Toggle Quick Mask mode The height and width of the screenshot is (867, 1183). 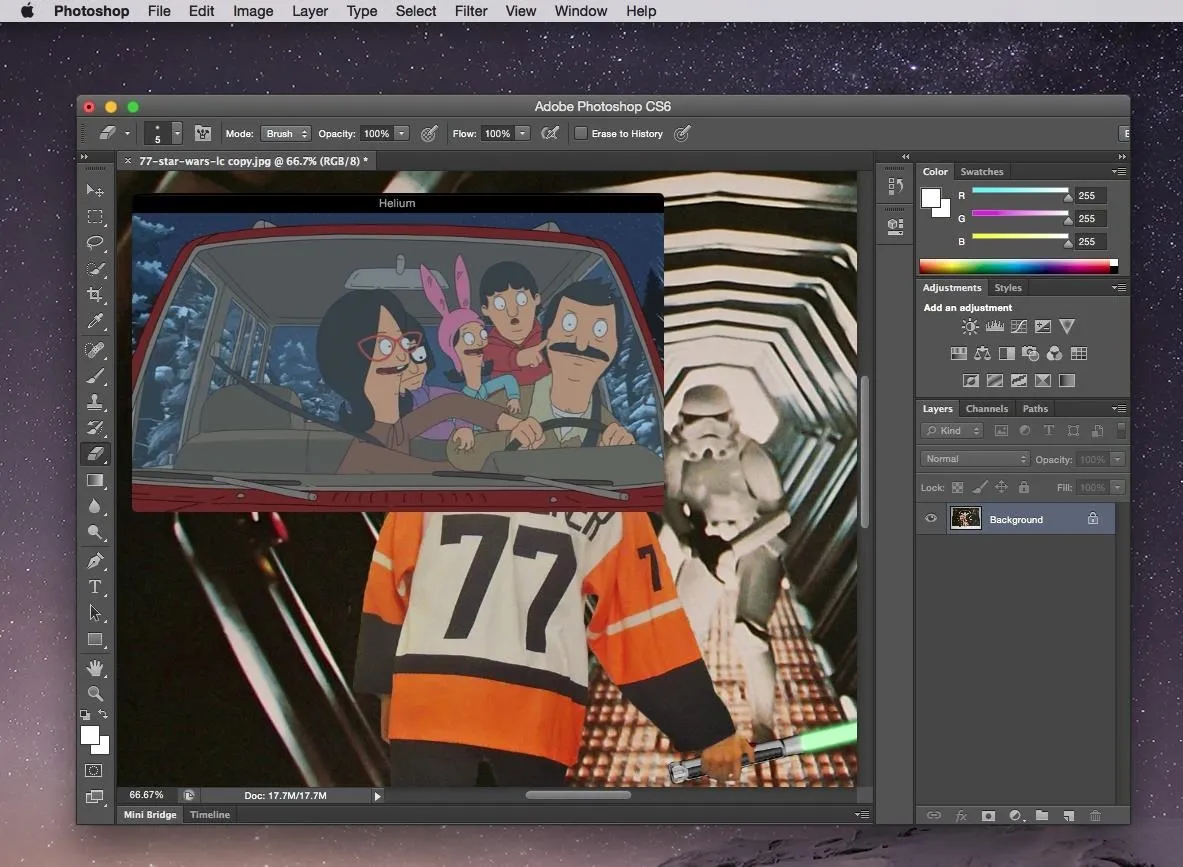tap(94, 770)
